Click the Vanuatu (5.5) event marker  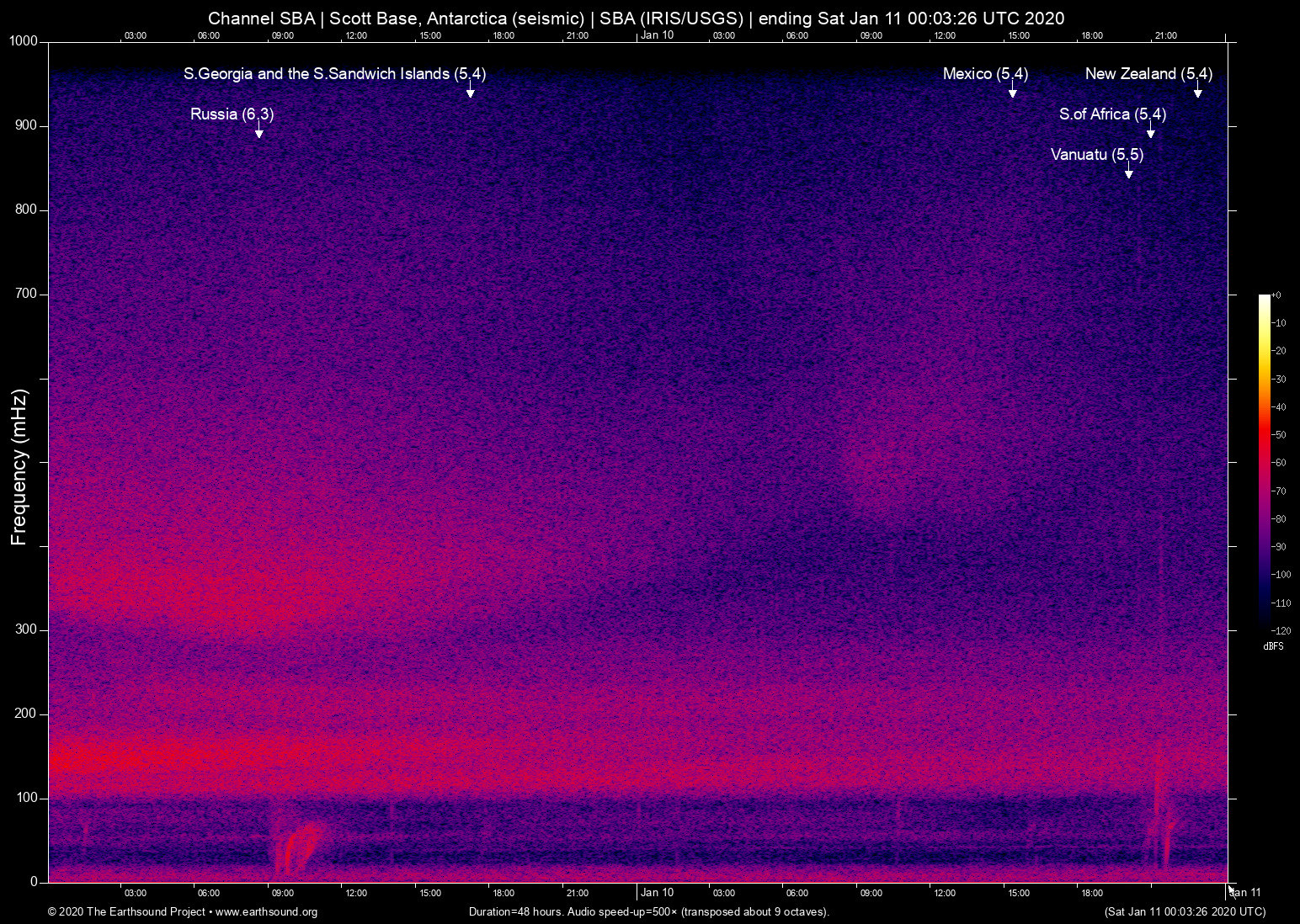[1096, 155]
